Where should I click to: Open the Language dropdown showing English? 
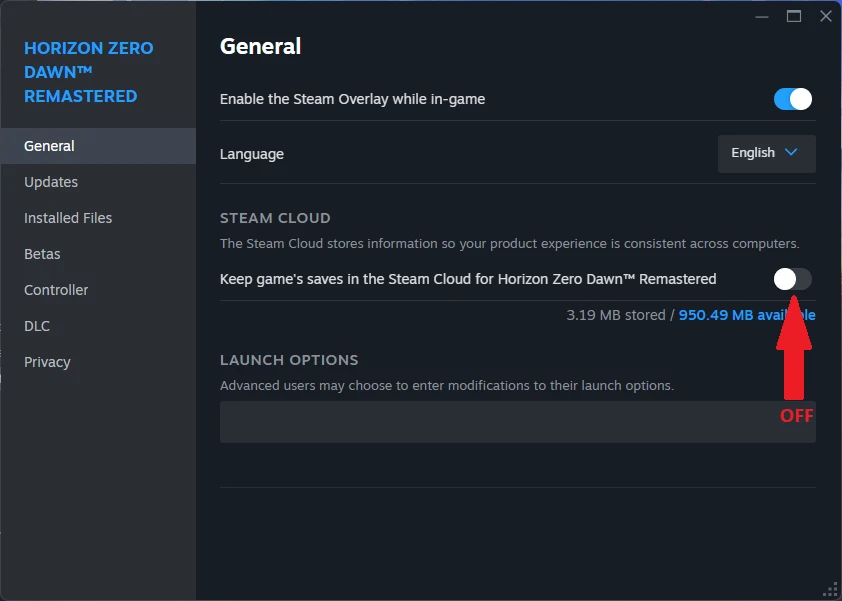[x=766, y=154]
